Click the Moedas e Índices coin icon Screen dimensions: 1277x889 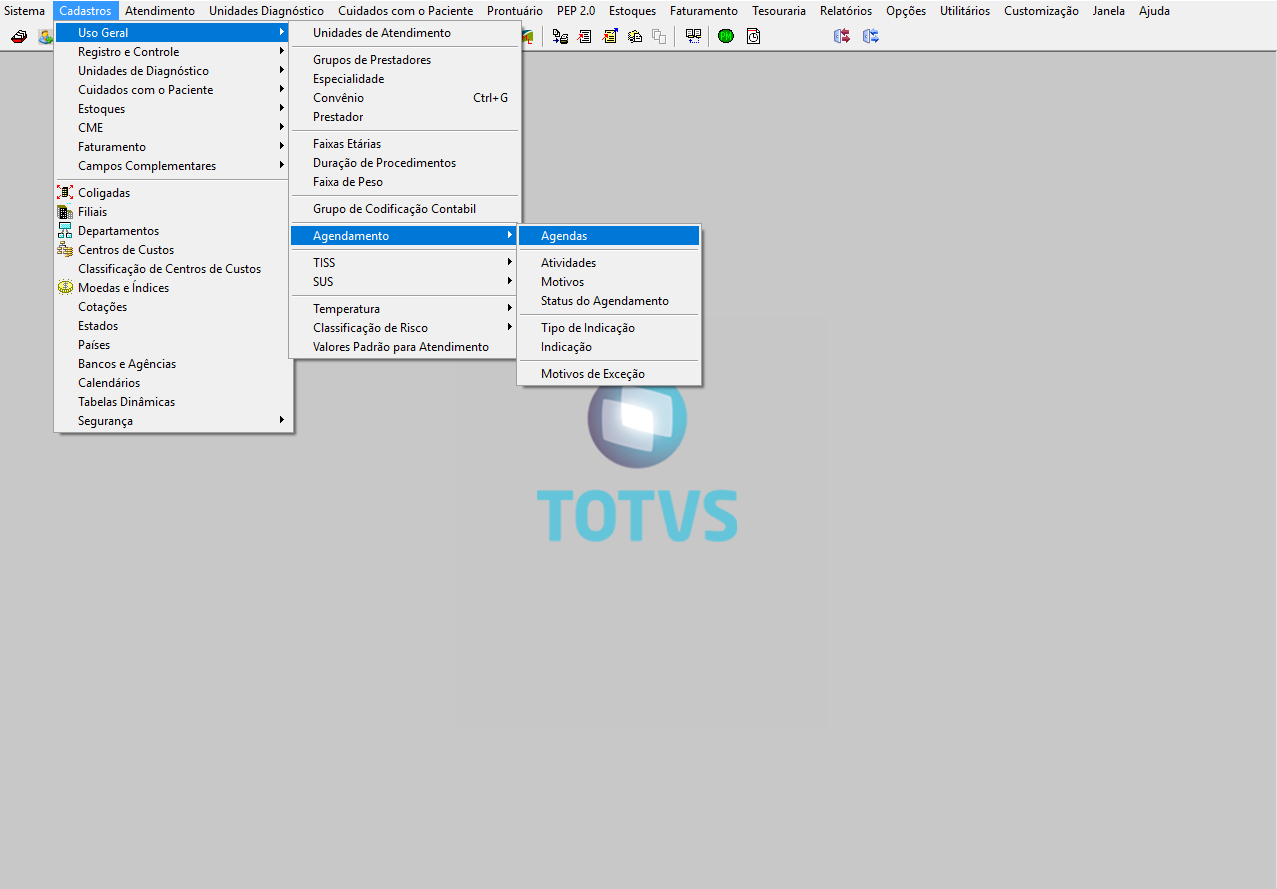click(65, 288)
